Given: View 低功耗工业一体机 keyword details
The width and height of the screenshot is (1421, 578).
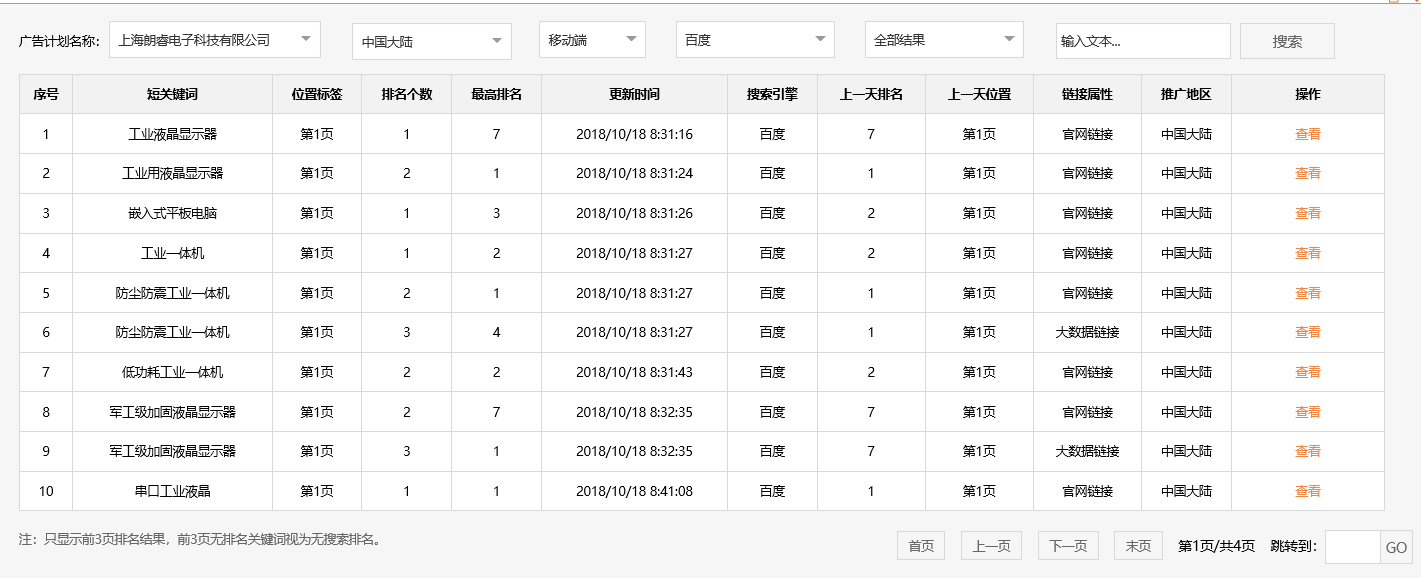Looking at the screenshot, I should coord(1307,371).
